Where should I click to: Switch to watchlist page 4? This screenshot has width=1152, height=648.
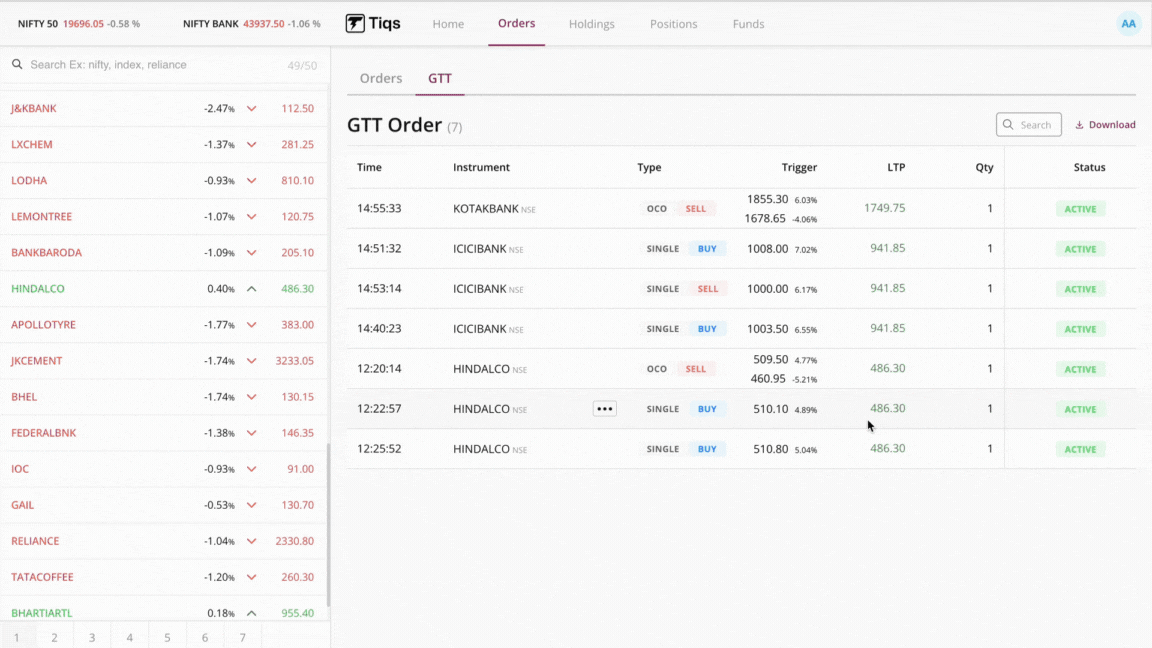pyautogui.click(x=129, y=637)
